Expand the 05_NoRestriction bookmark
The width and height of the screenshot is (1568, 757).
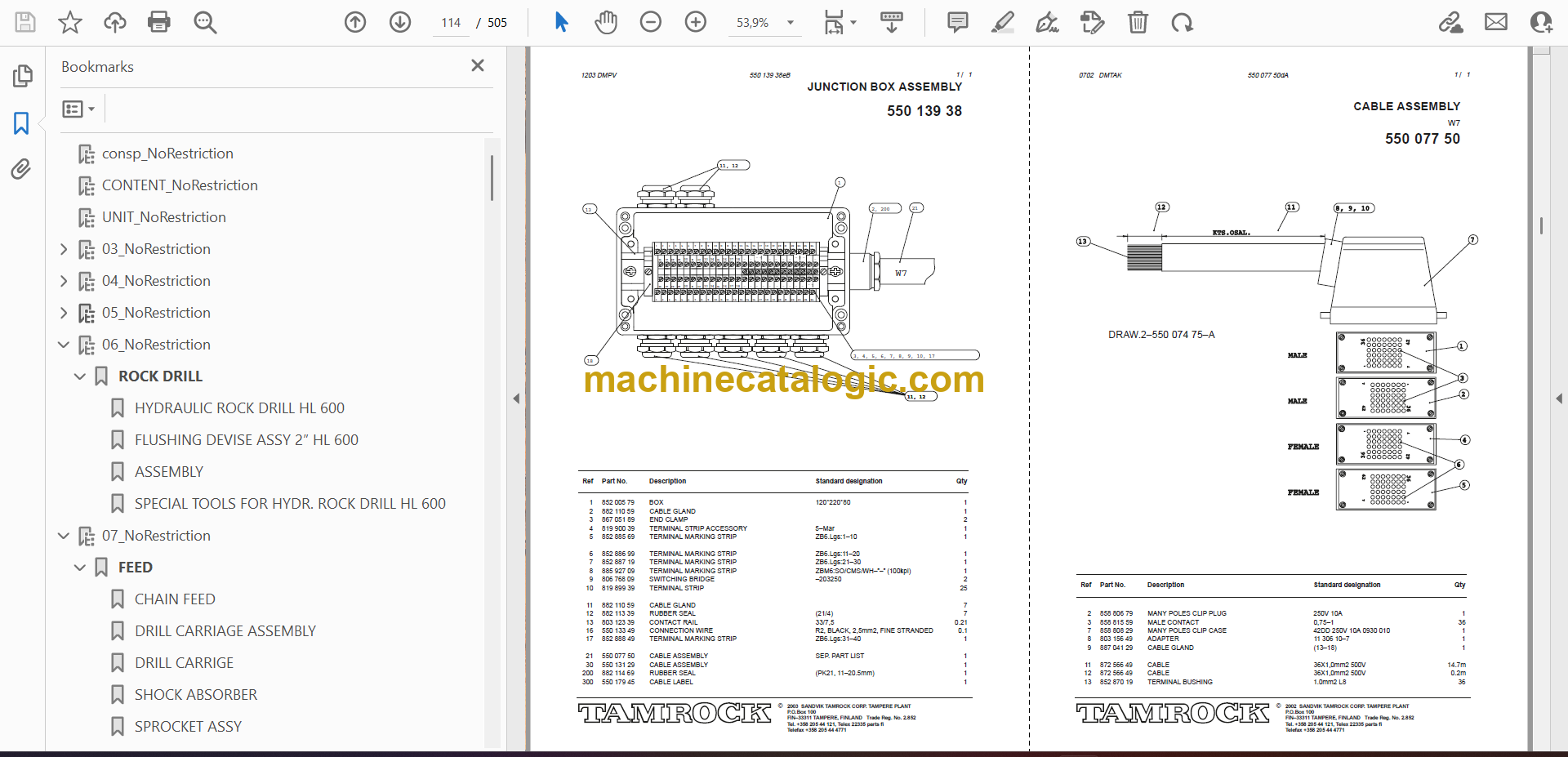(64, 313)
